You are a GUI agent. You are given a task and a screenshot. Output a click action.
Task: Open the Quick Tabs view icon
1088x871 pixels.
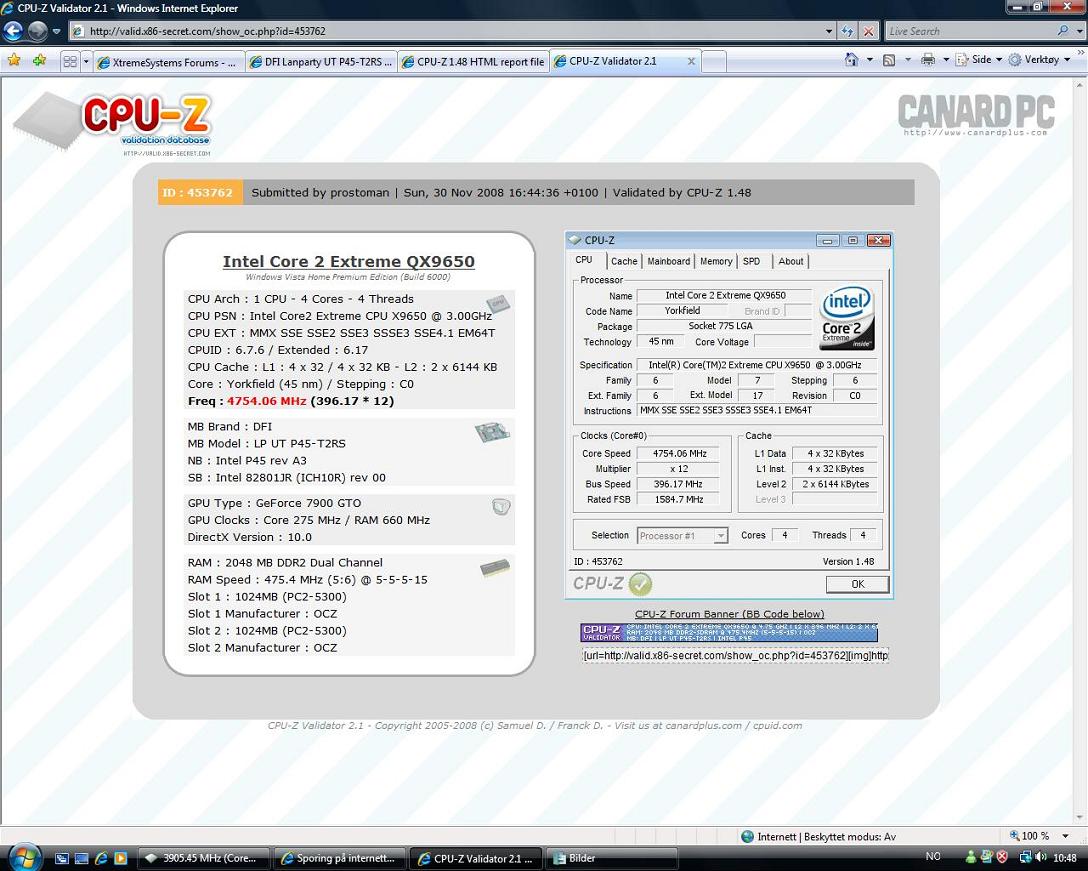(70, 62)
